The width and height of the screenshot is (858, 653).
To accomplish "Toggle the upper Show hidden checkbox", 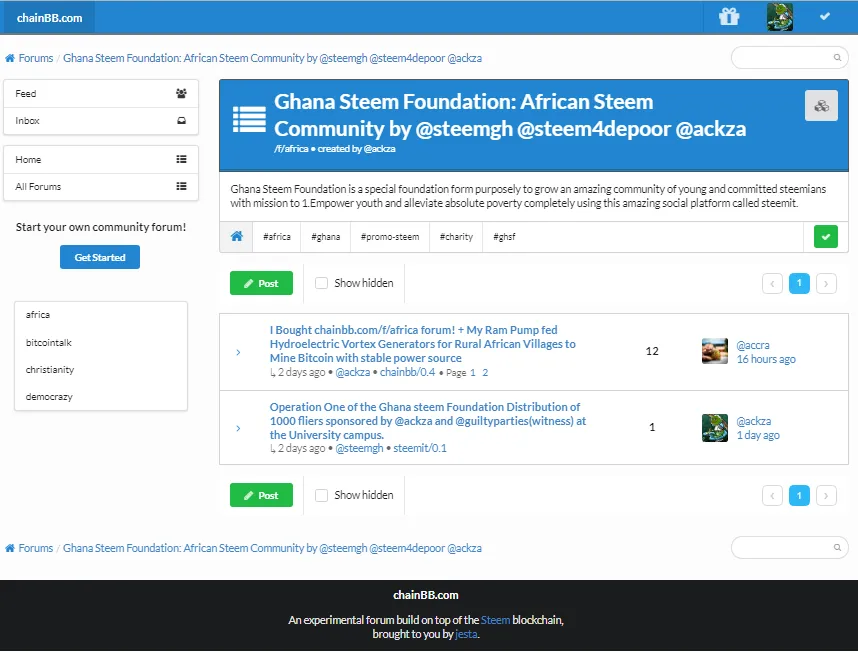I will [x=321, y=283].
